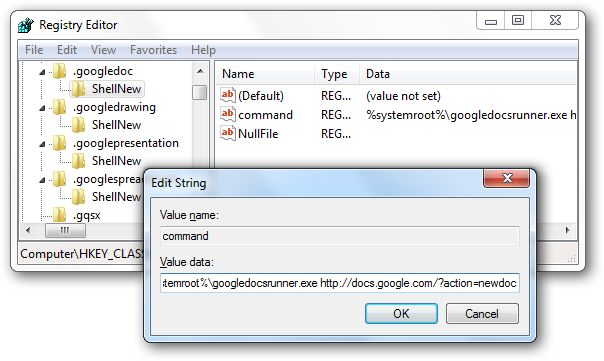604x361 pixels.
Task: Click the tree horizontal scrollbar thumb
Action: 65,230
